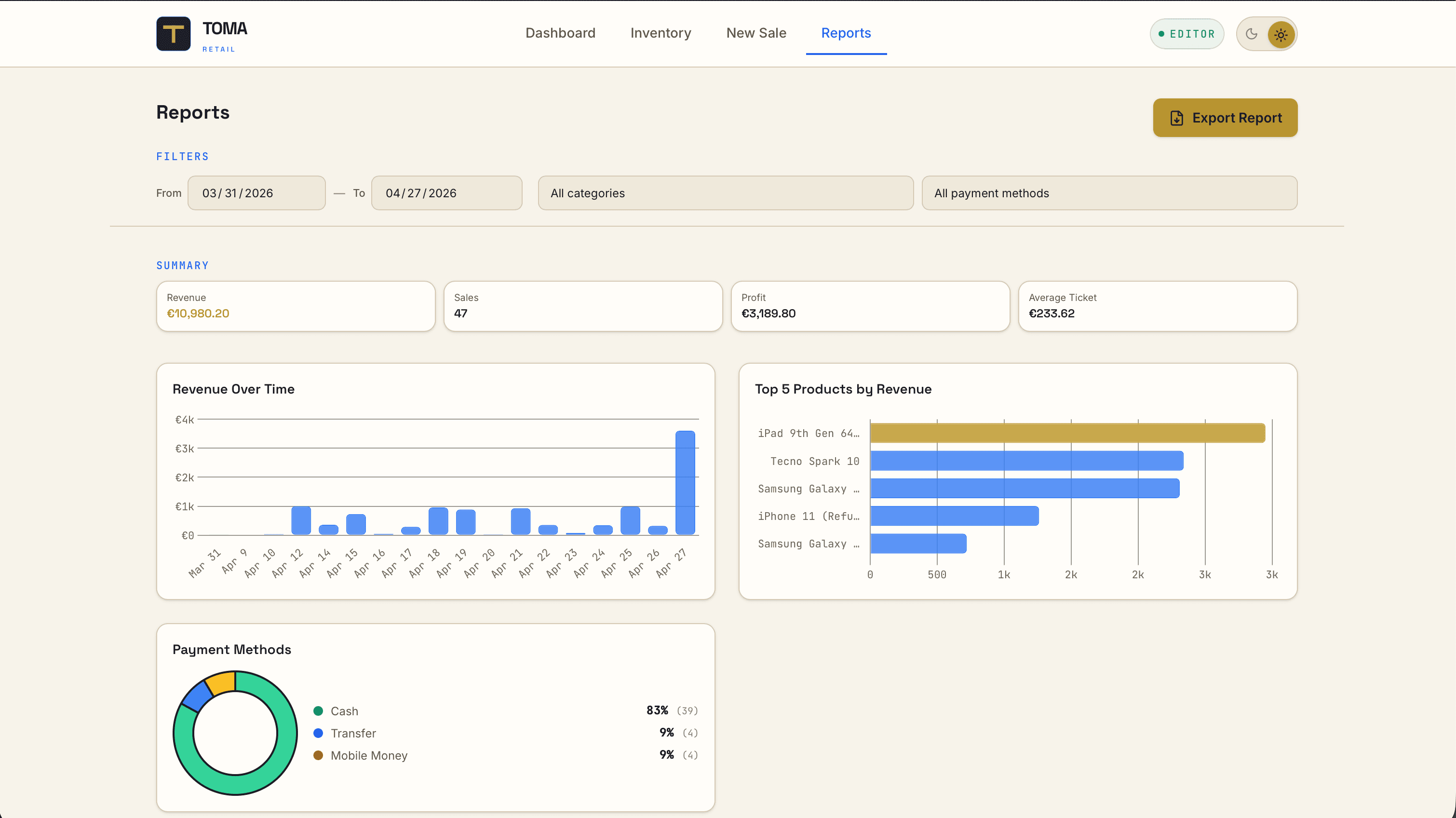Click the blue Transfer legend dot

tap(318, 733)
